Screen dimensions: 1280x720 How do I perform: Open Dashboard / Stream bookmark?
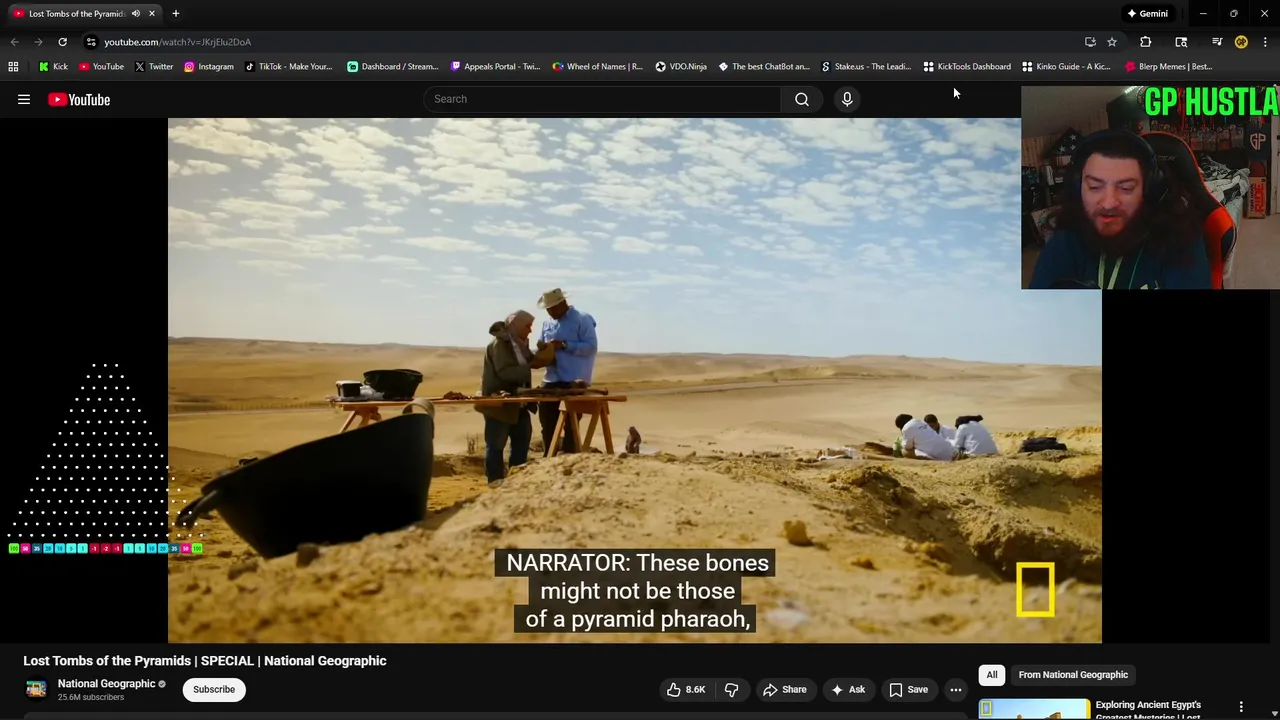point(393,67)
